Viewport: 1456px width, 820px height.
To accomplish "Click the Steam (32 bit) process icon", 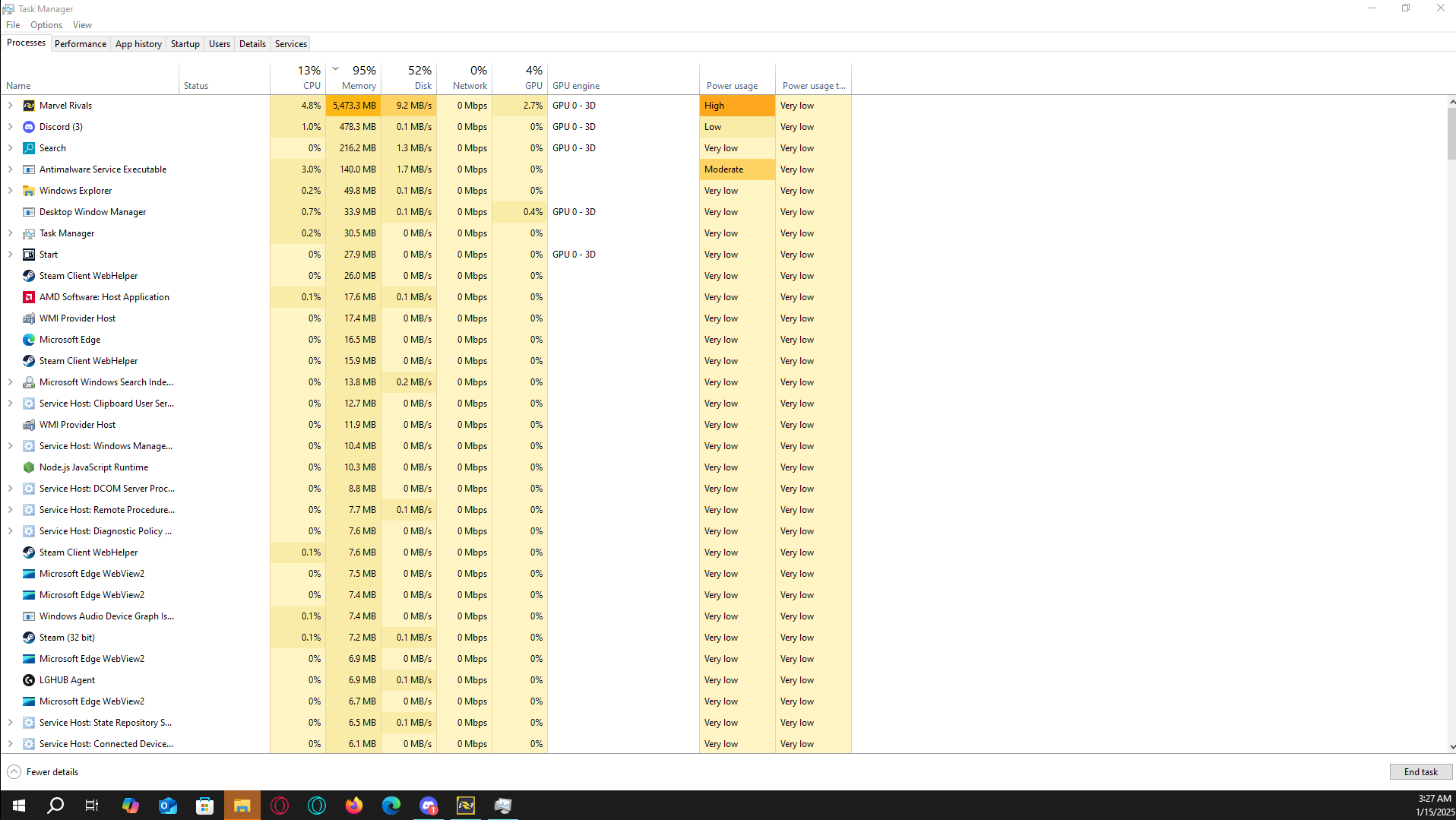I will (x=29, y=638).
